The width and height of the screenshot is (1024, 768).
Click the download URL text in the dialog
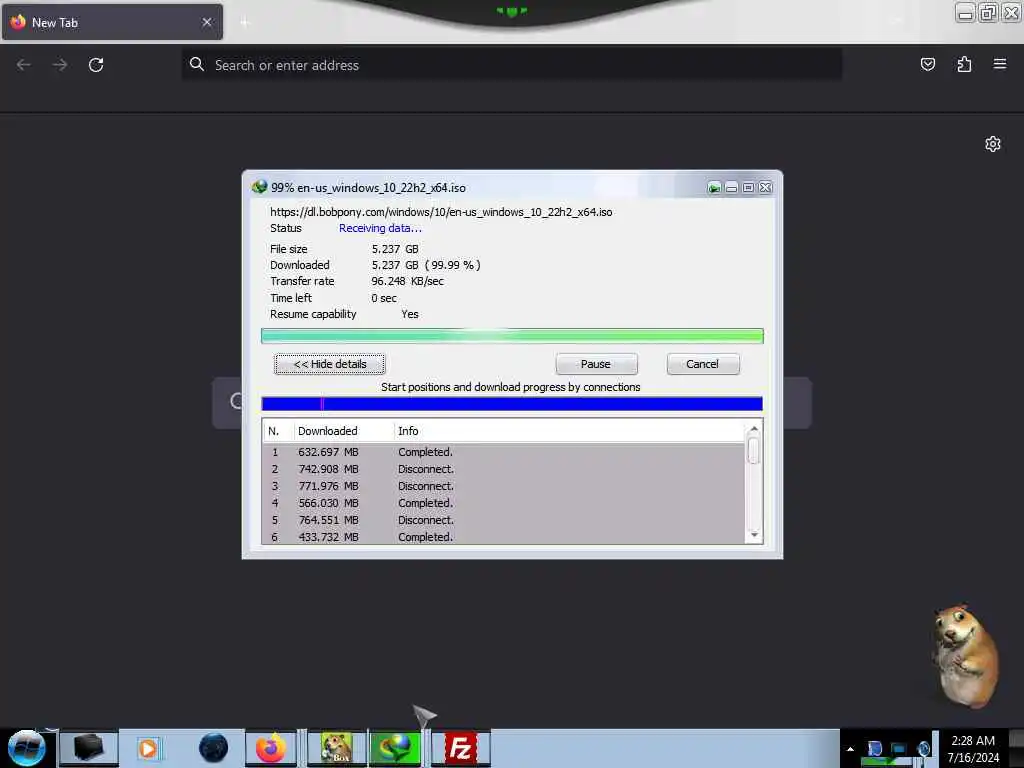pos(441,212)
